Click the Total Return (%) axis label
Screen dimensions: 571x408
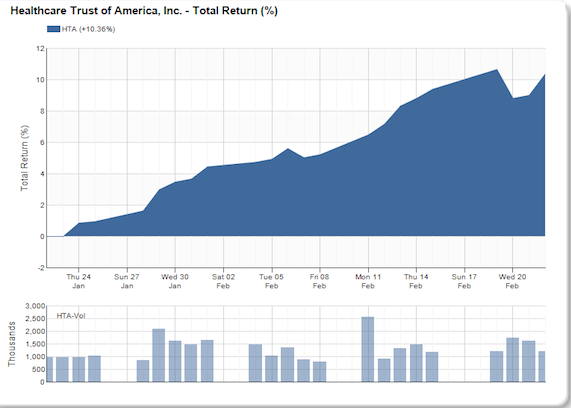pyautogui.click(x=24, y=158)
